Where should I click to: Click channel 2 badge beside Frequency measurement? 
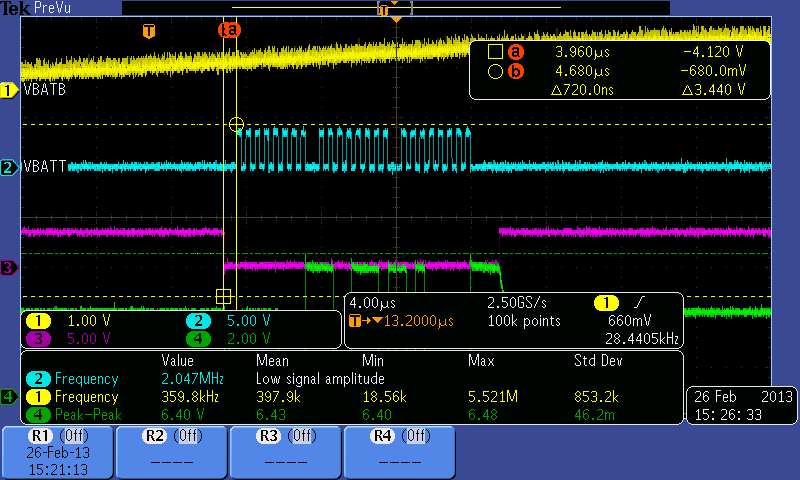38,379
